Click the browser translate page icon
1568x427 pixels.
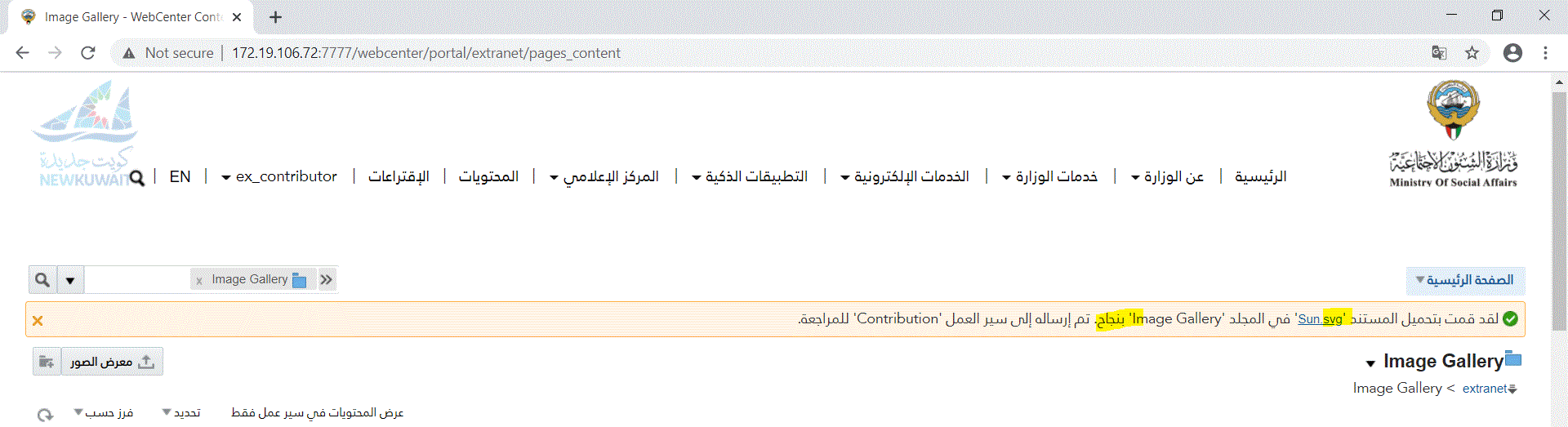click(x=1439, y=53)
